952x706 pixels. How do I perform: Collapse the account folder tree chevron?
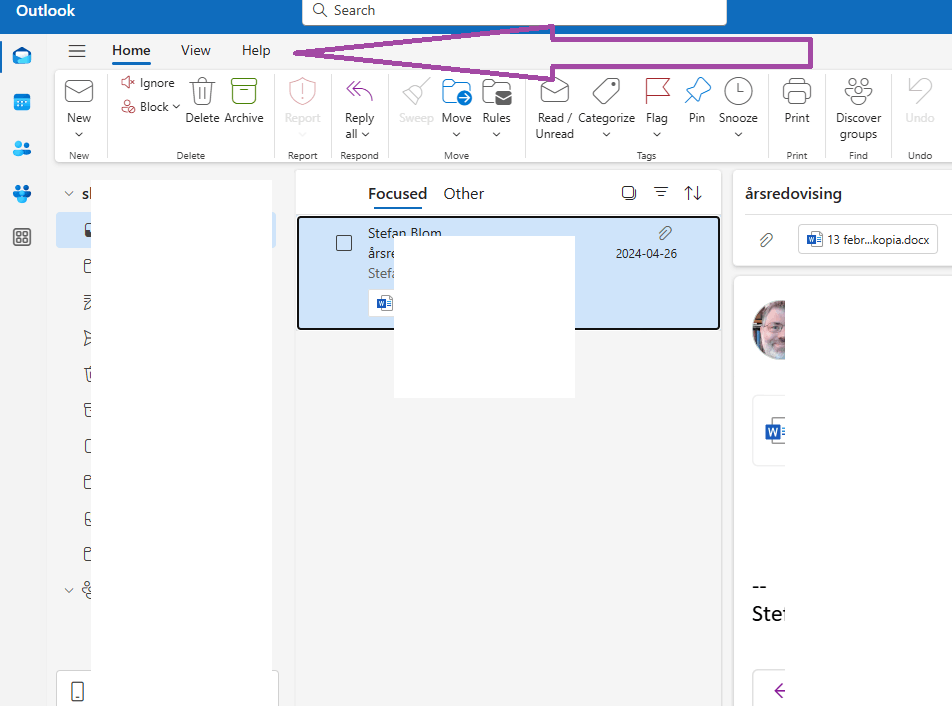(x=69, y=194)
